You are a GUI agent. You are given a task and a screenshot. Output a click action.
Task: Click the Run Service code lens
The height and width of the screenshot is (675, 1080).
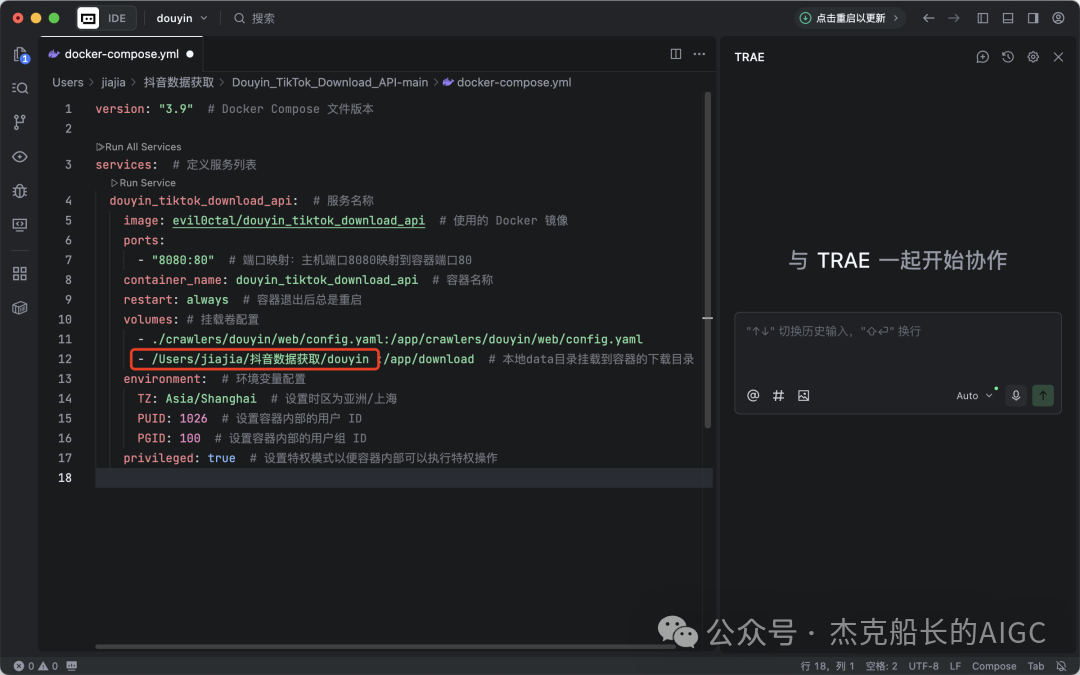tap(143, 183)
